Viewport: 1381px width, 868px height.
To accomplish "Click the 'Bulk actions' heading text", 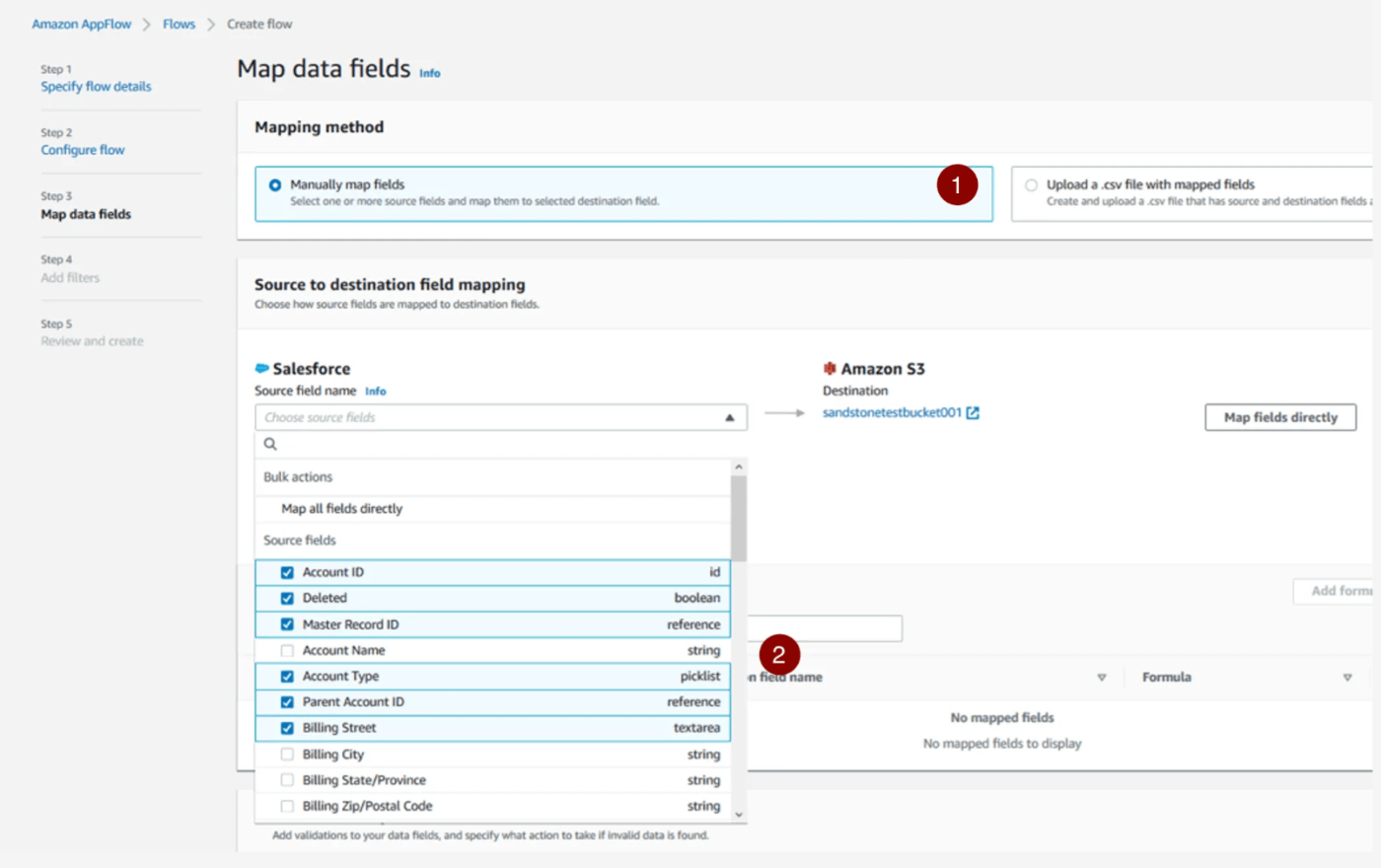I will coord(298,477).
